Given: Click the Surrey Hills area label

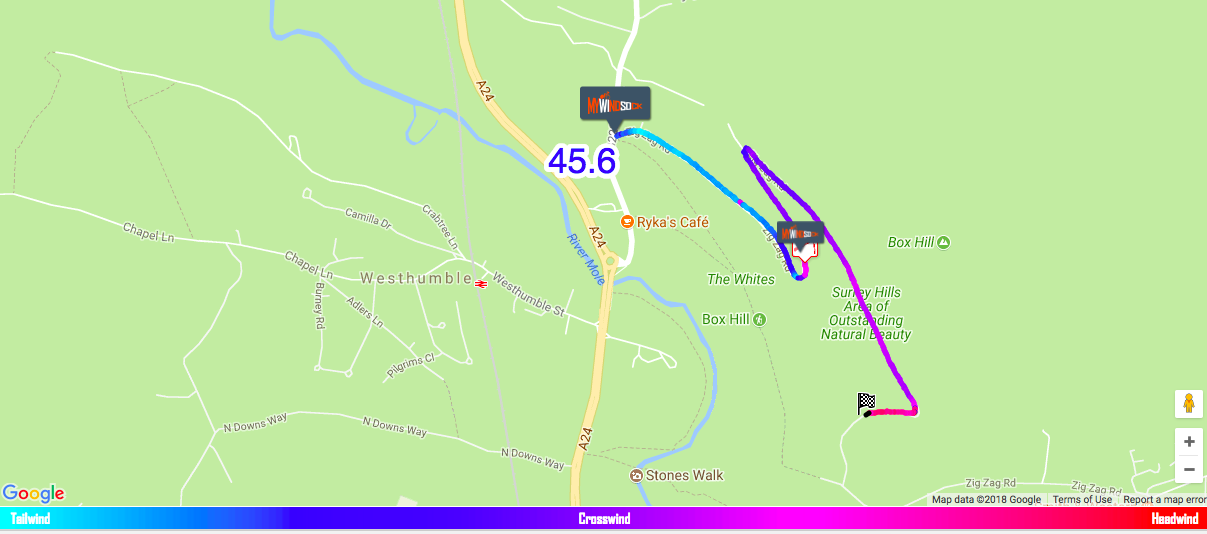Looking at the screenshot, I should point(866,314).
